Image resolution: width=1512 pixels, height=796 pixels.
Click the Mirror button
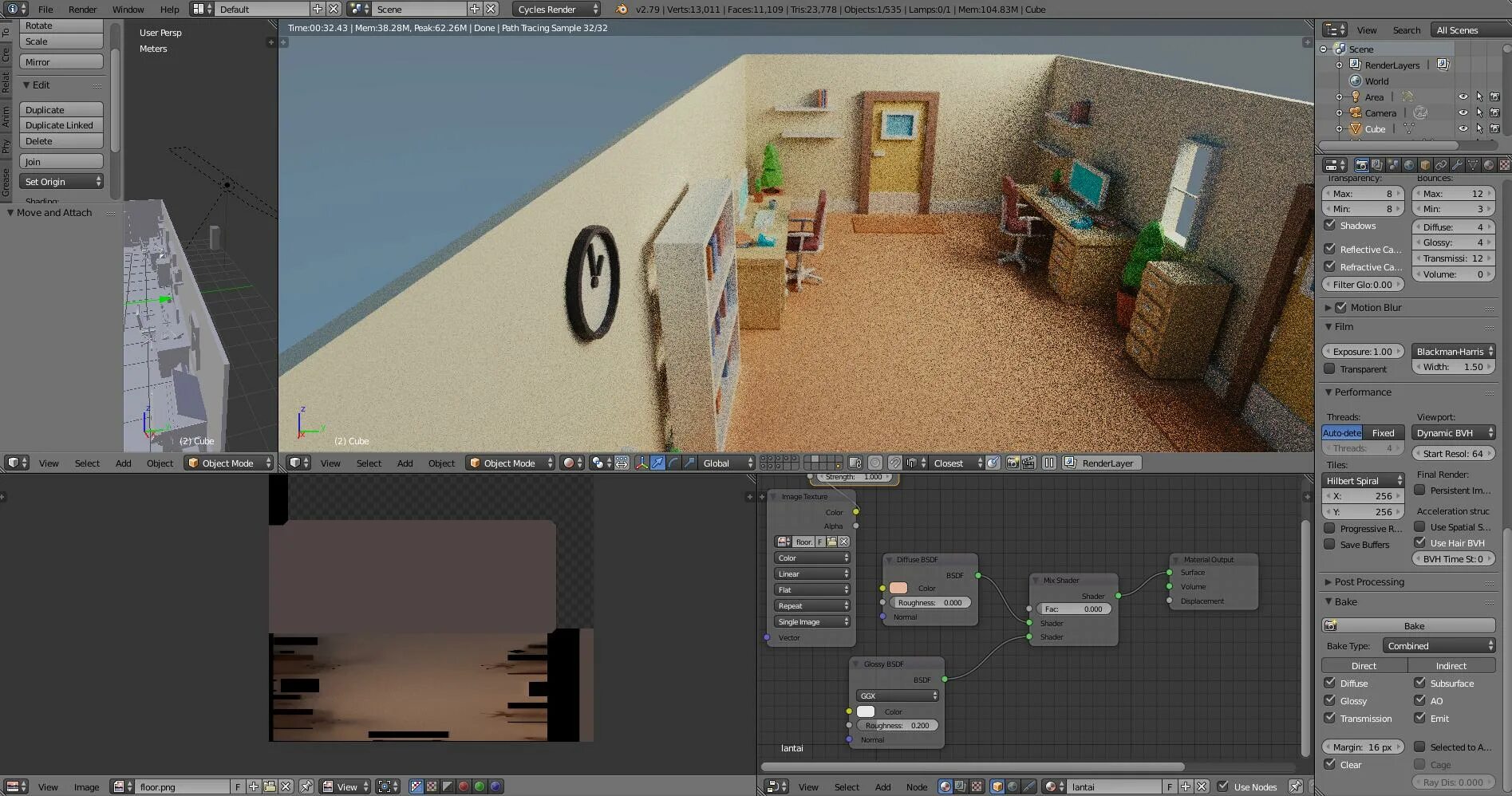point(61,61)
